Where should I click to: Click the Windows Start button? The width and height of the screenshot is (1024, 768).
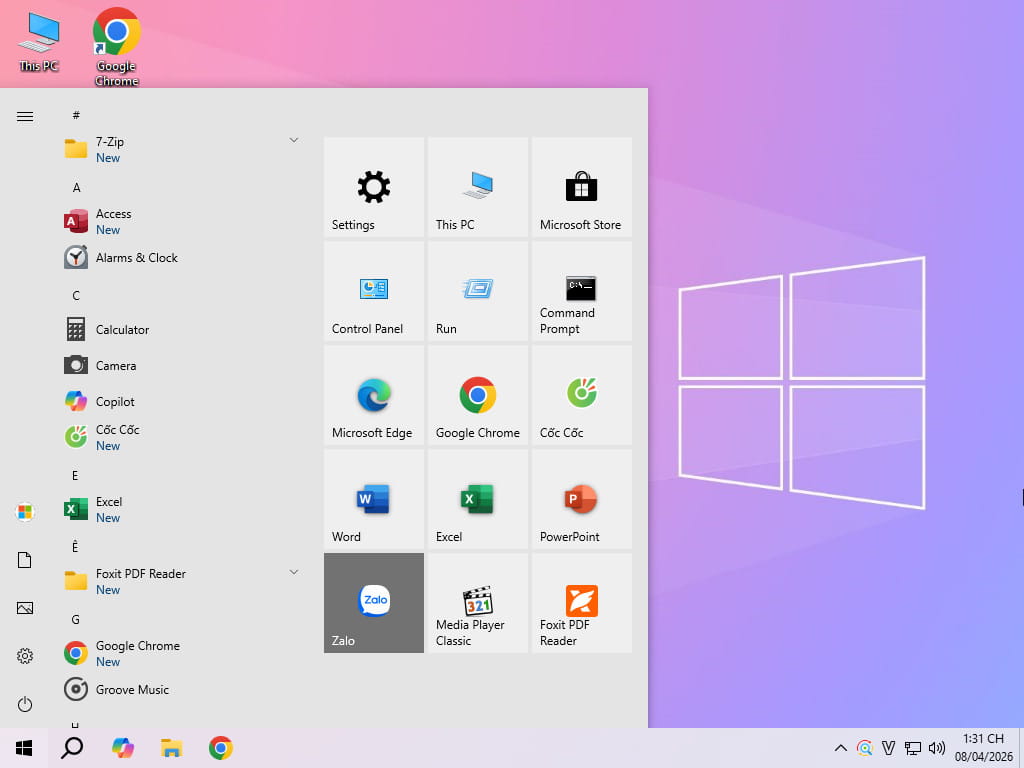(24, 748)
